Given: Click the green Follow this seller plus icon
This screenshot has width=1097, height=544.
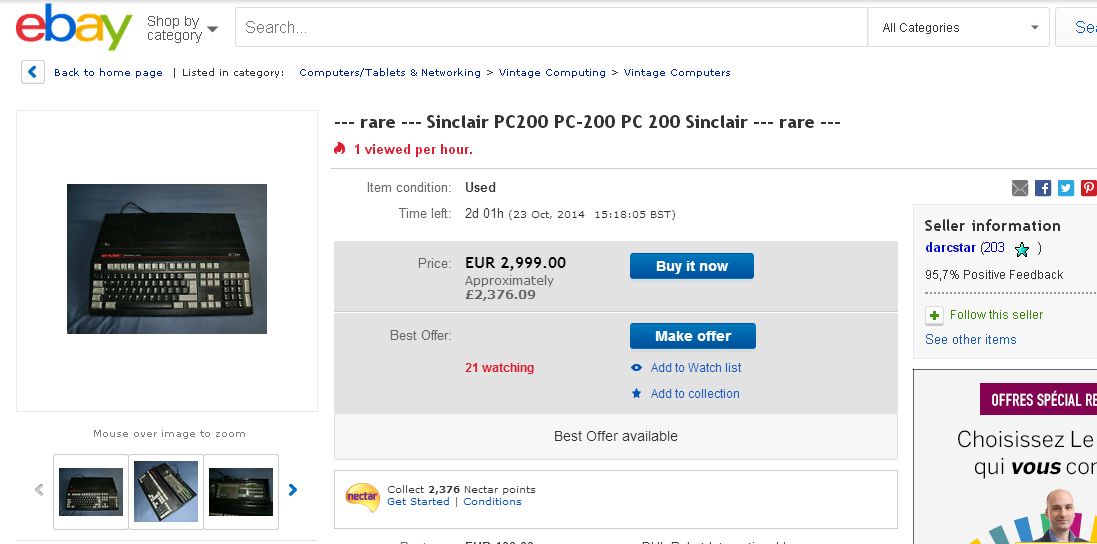Looking at the screenshot, I should coord(934,315).
